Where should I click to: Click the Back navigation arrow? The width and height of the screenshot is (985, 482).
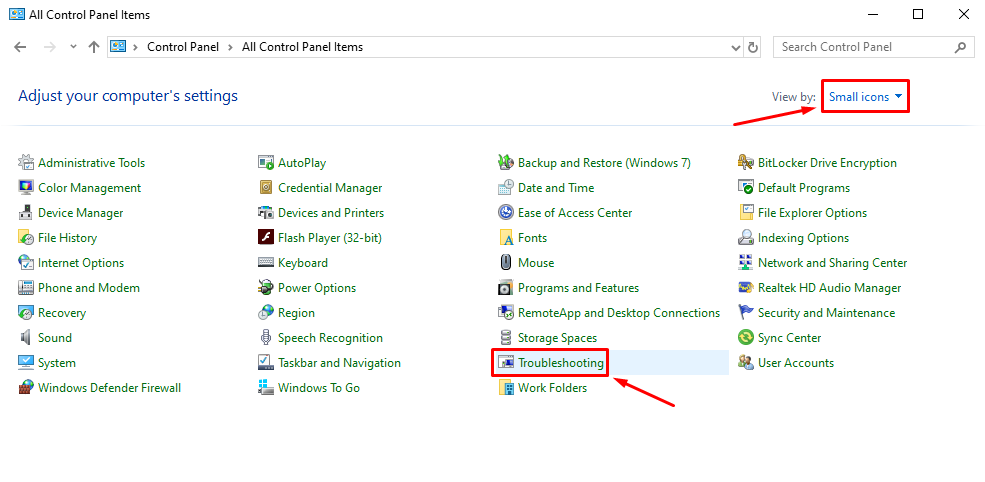point(20,47)
